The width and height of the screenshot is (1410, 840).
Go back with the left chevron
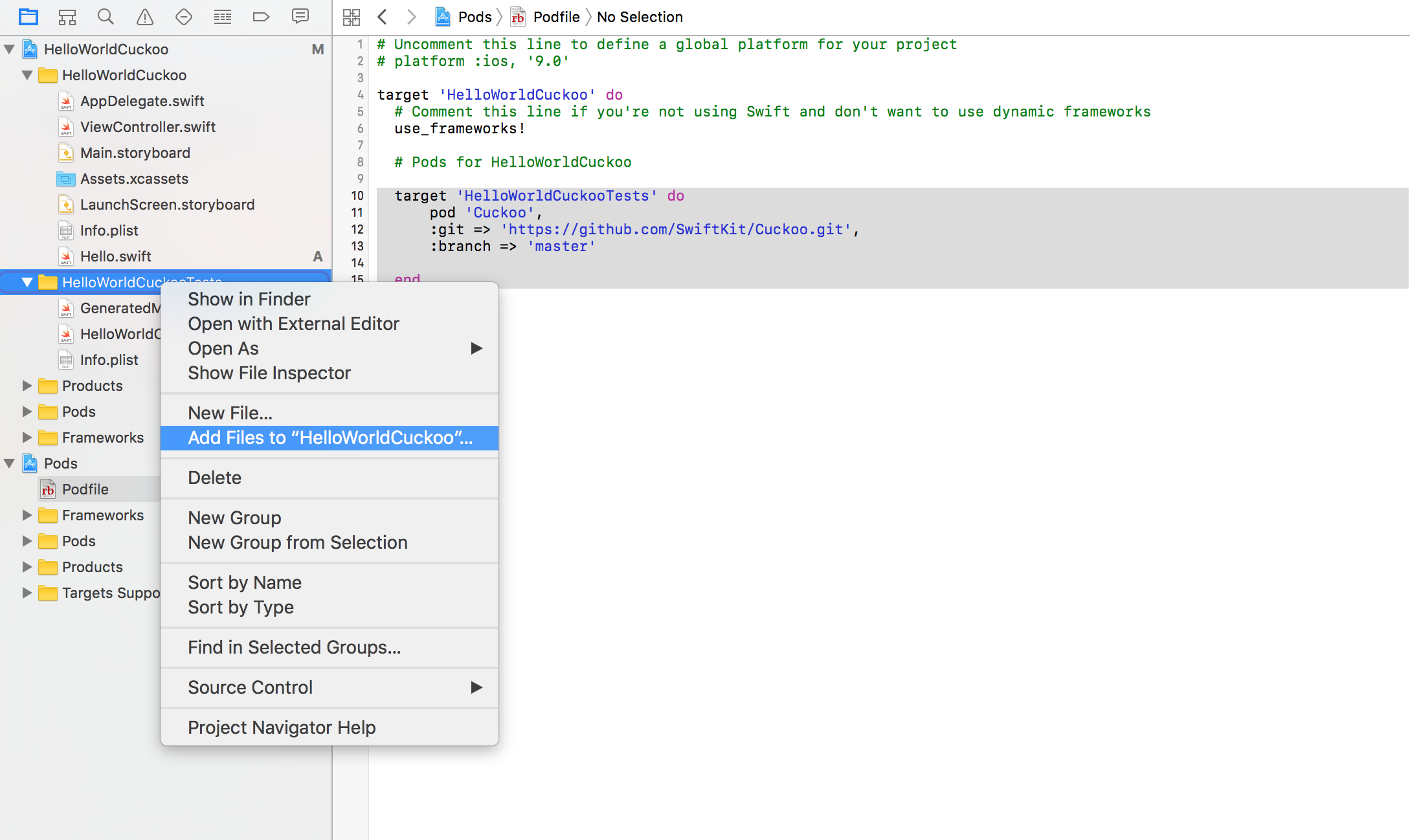(383, 17)
